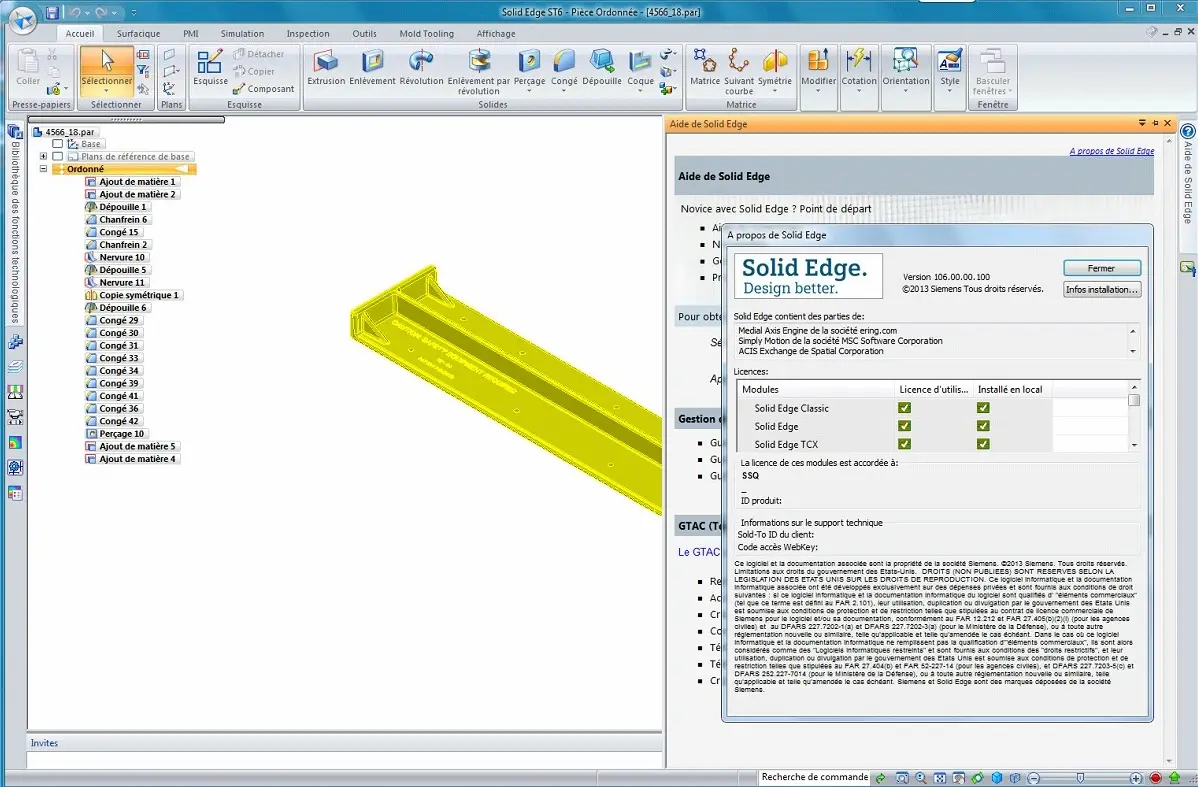Toggle Solid Edge TCX licence d'utilisation checkbox
This screenshot has height=787, width=1198.
pyautogui.click(x=905, y=444)
